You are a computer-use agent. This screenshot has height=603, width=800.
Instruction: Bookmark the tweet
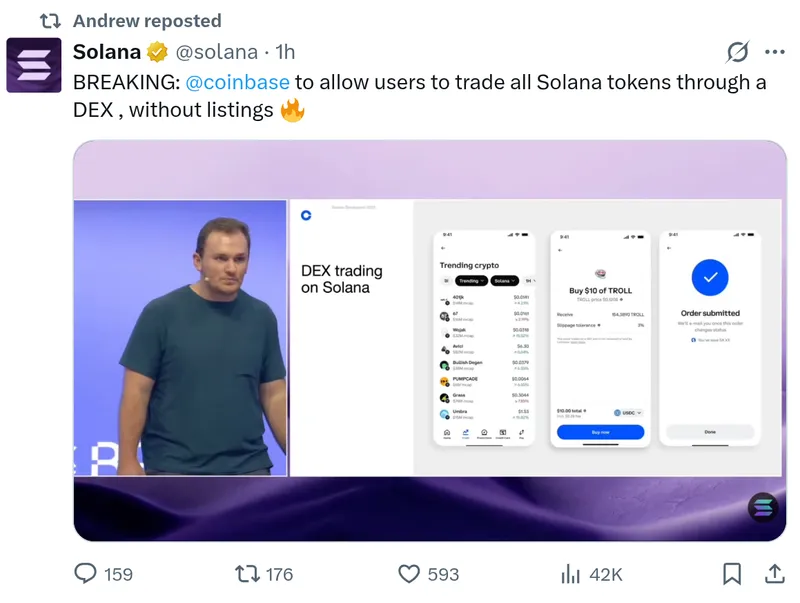pos(734,574)
